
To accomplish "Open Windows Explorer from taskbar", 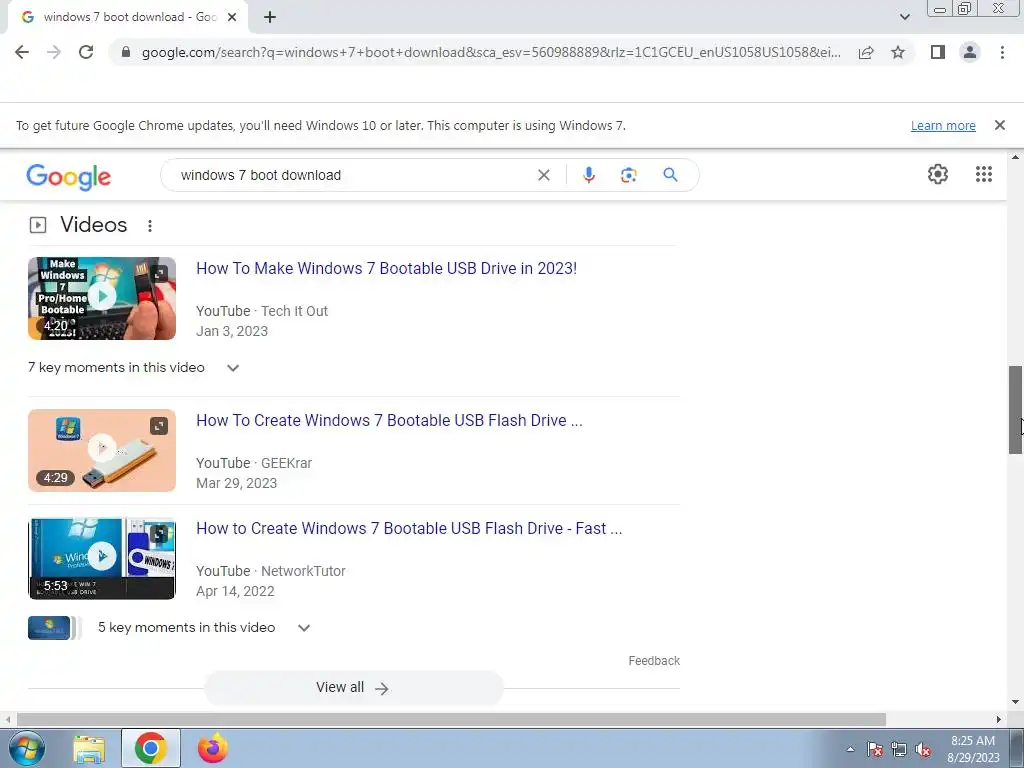I will pos(89,749).
